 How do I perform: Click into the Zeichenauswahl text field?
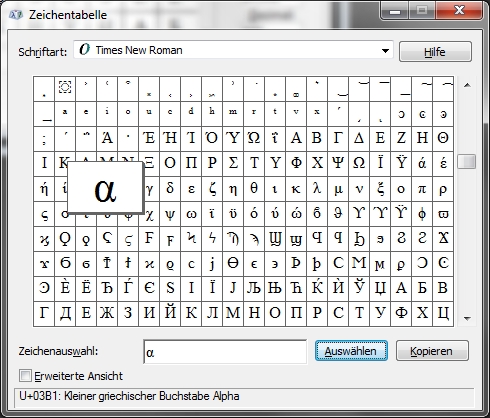(x=225, y=352)
